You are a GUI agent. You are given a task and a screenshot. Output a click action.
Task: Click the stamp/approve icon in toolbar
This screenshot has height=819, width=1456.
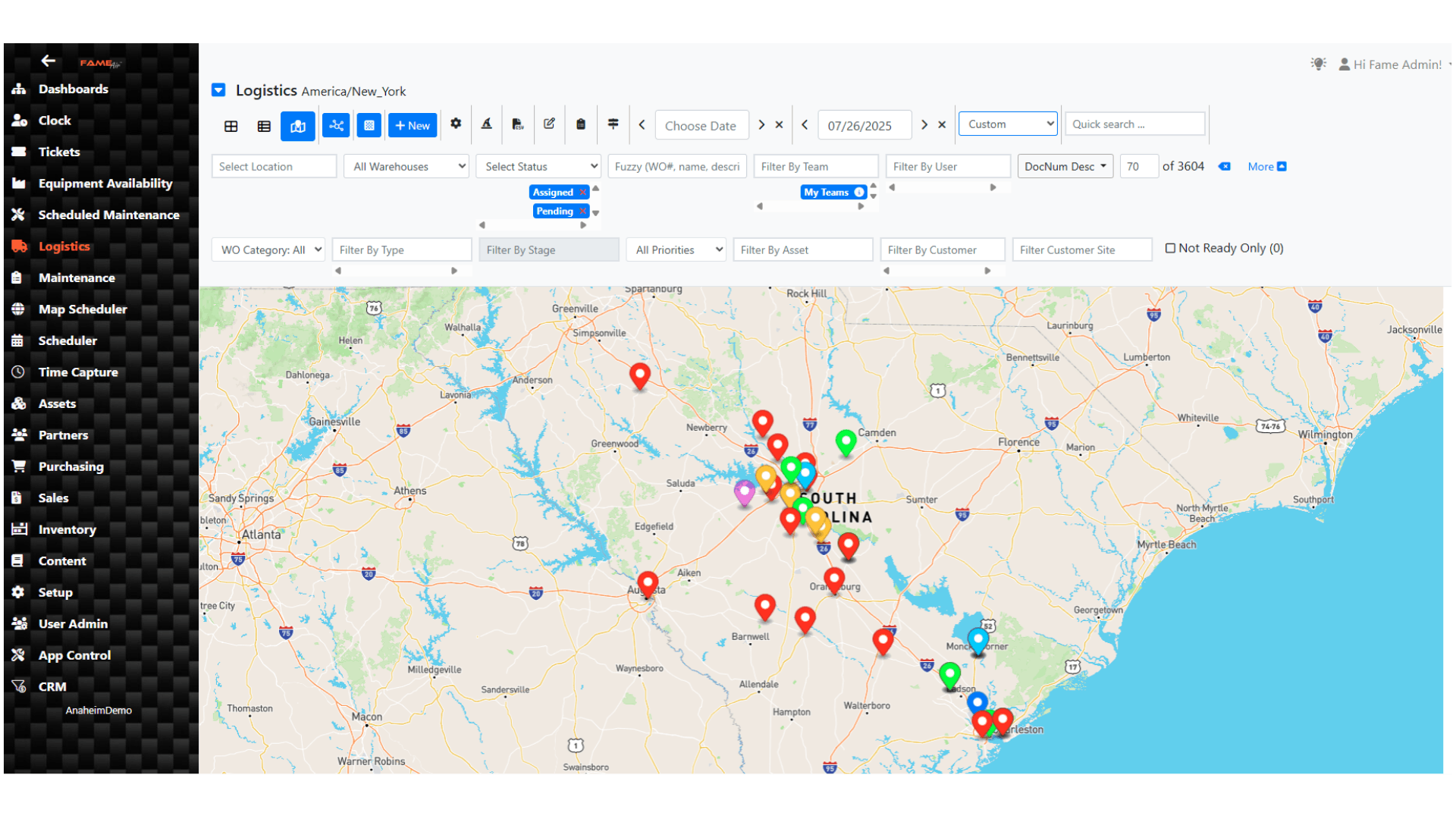[x=487, y=124]
